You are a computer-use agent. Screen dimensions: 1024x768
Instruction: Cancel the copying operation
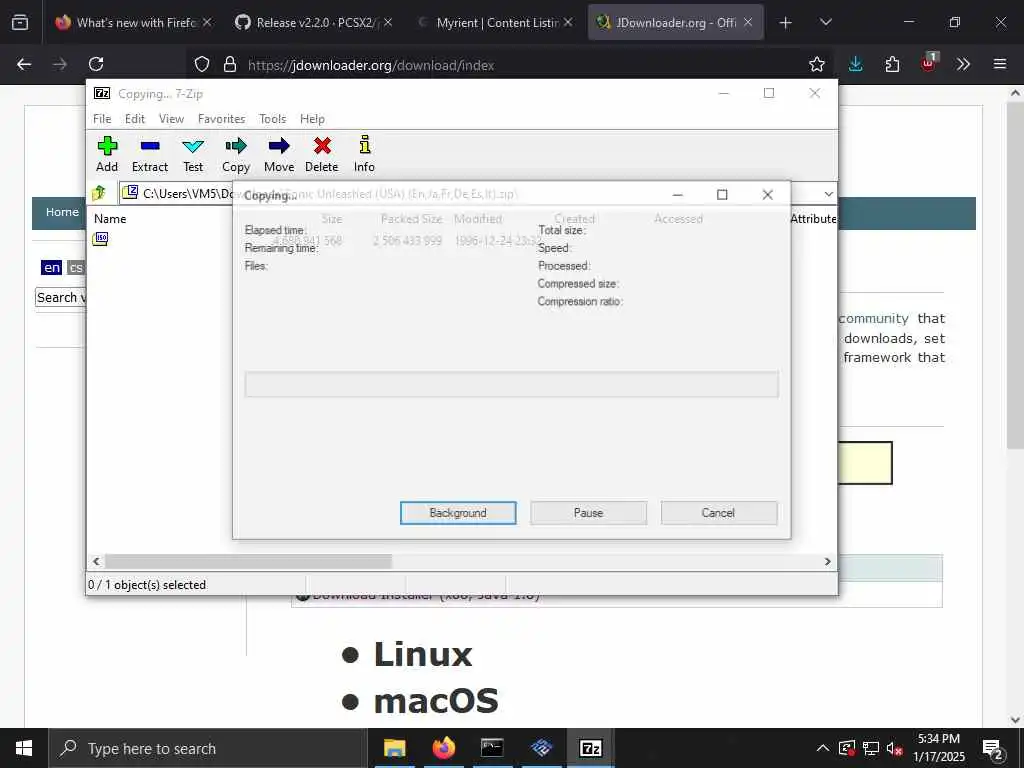718,513
